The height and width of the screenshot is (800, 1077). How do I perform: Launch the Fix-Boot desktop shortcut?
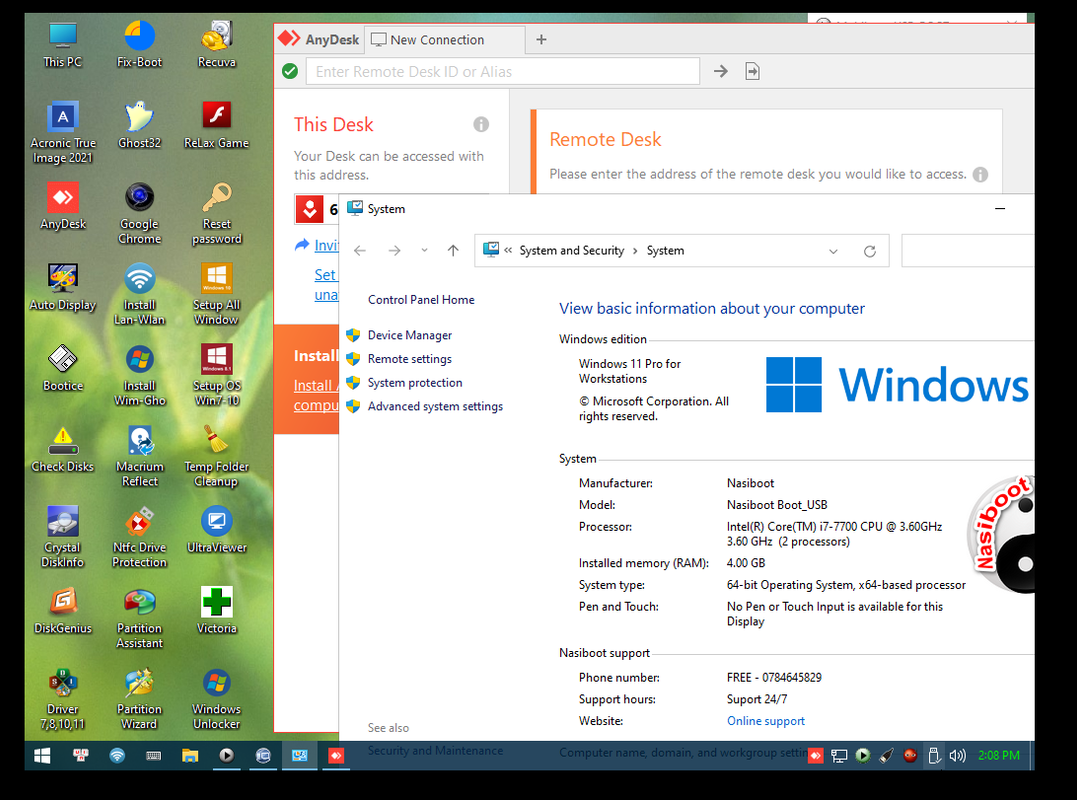139,45
